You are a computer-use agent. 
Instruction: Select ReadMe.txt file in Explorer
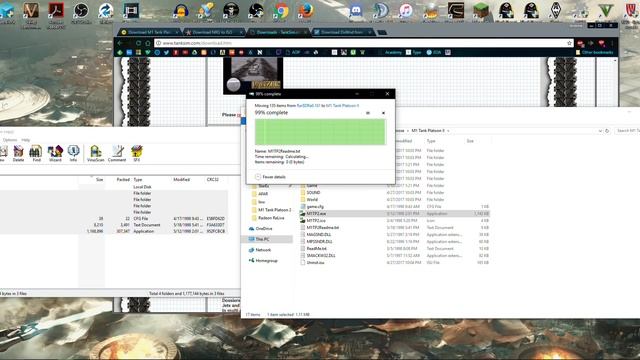tap(313, 248)
